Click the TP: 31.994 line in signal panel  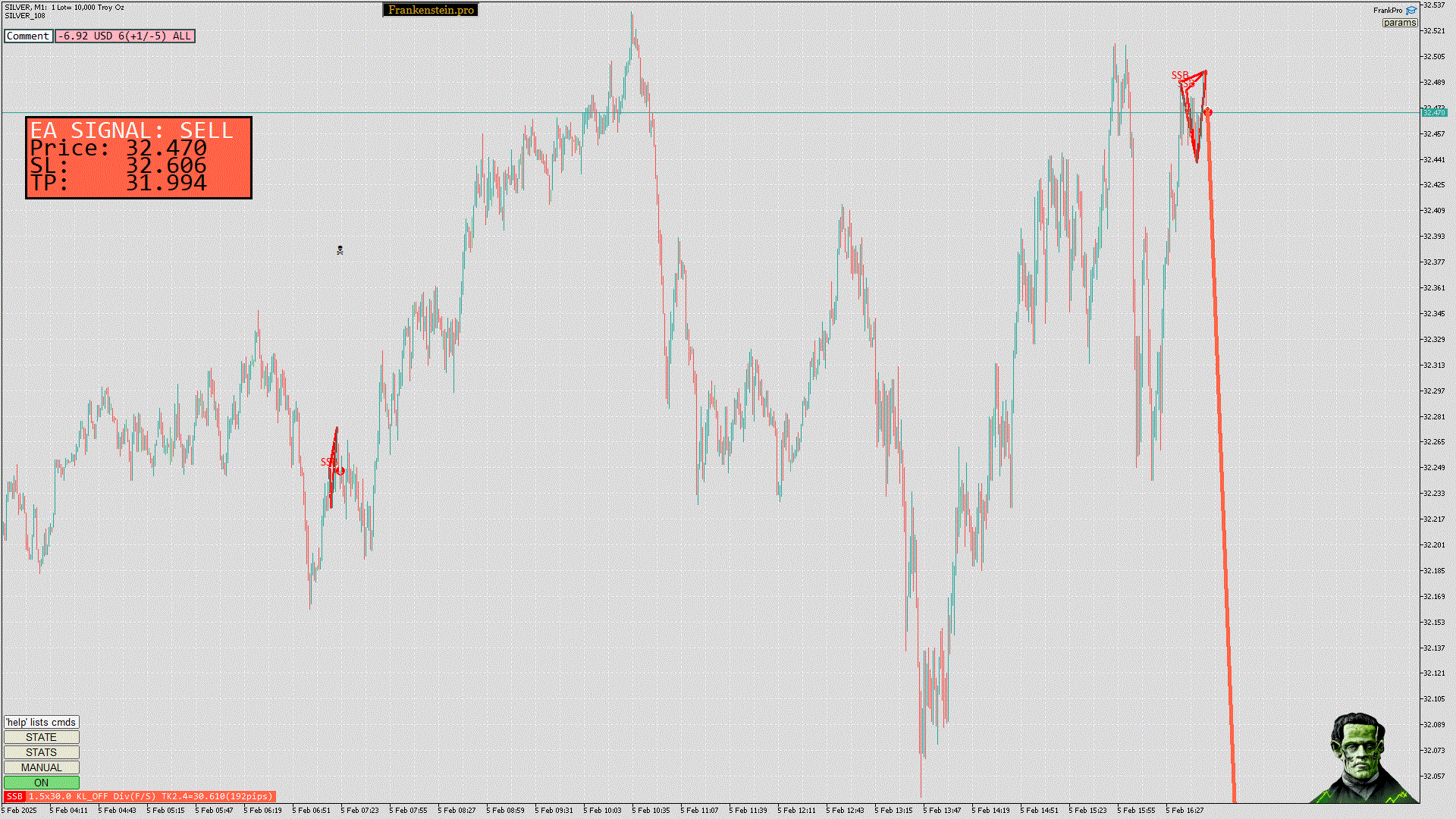(118, 184)
